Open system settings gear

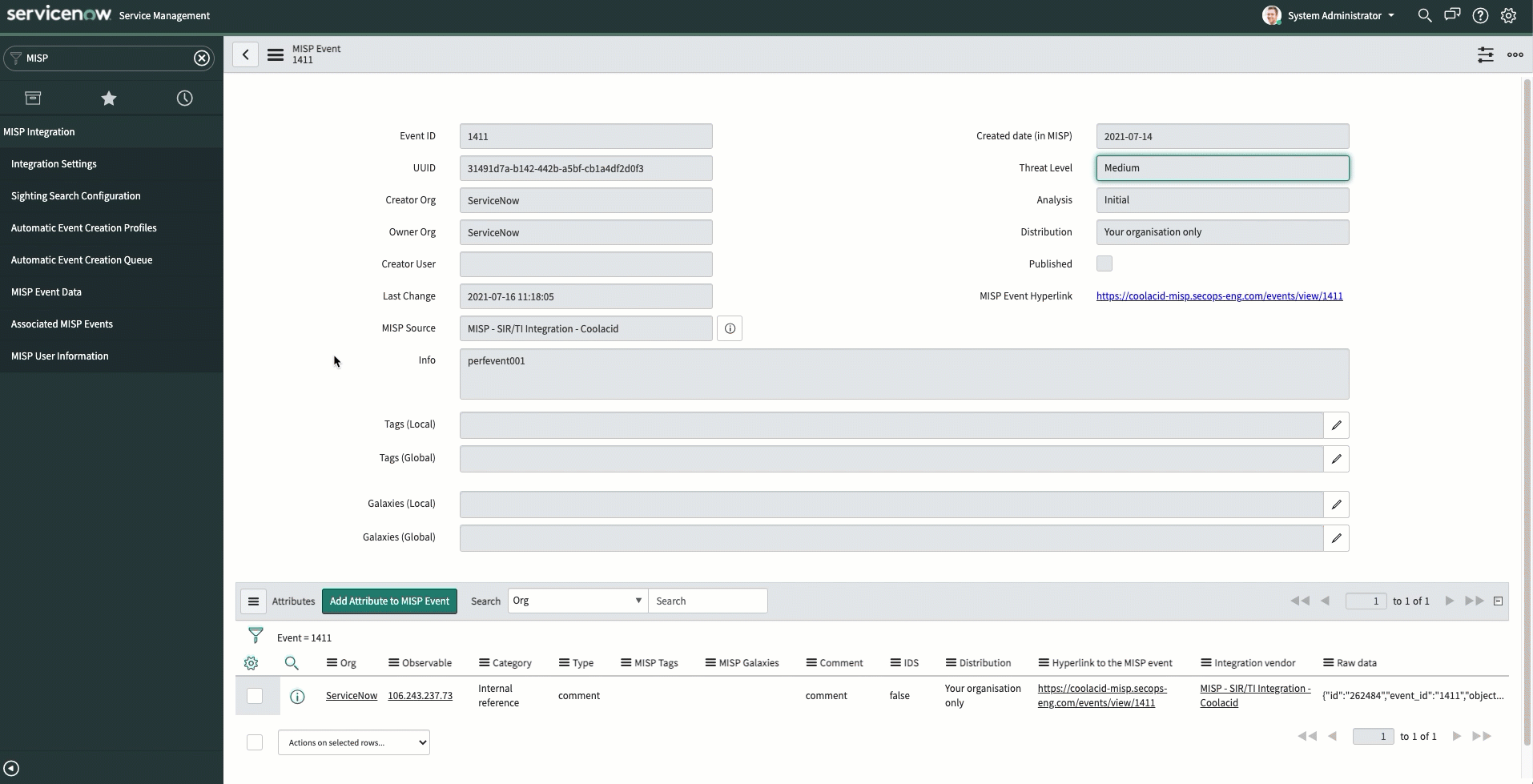(x=1508, y=15)
